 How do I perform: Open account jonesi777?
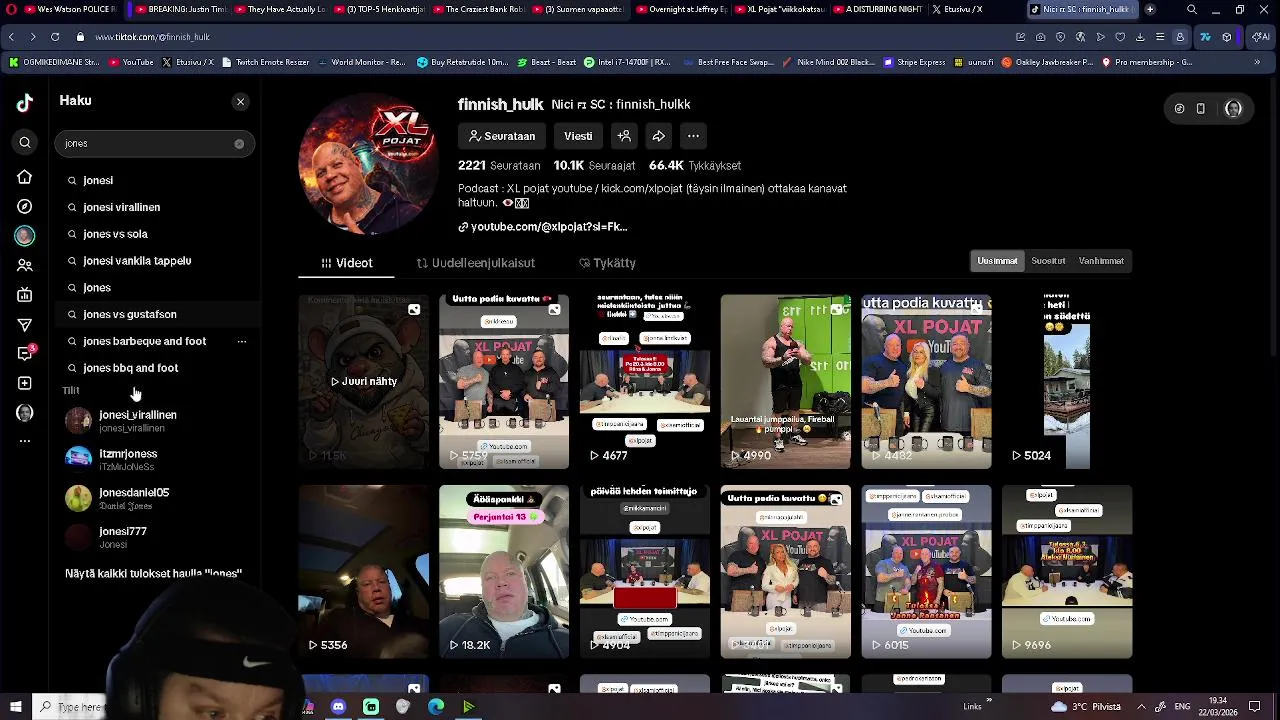[x=155, y=537]
